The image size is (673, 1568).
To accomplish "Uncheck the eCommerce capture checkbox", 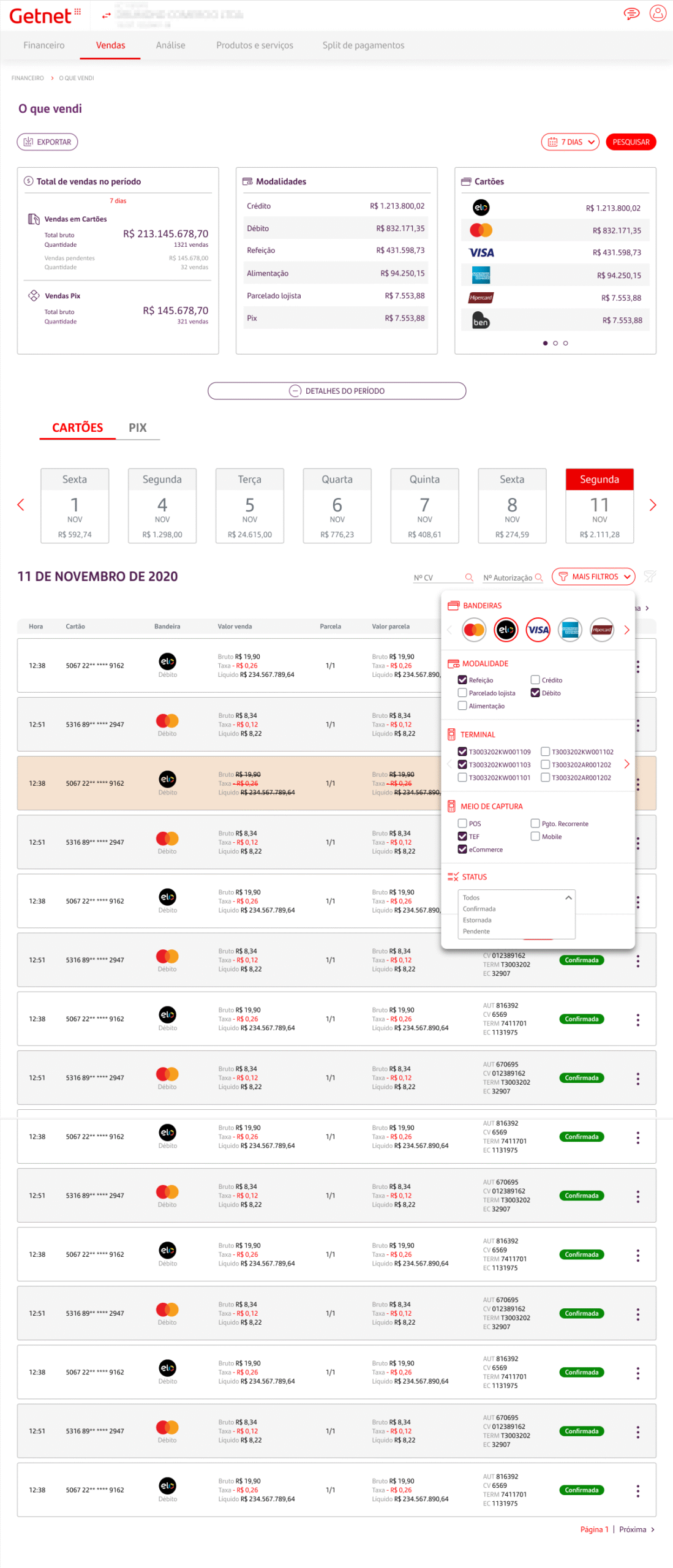I will click(x=462, y=848).
